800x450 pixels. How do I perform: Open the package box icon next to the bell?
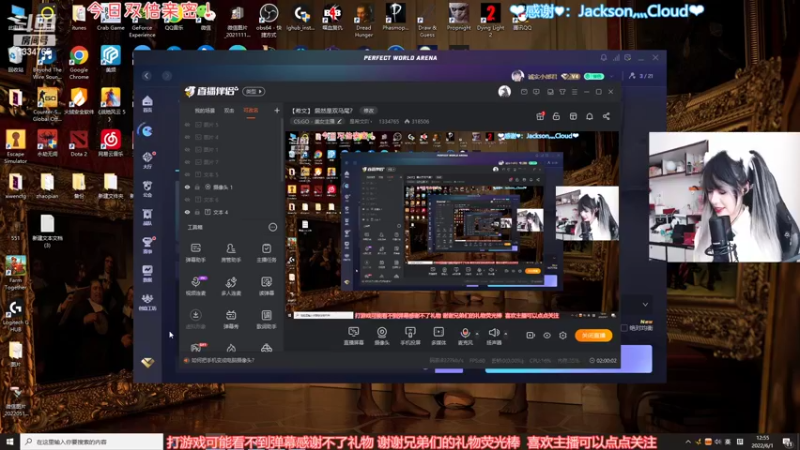(x=573, y=116)
